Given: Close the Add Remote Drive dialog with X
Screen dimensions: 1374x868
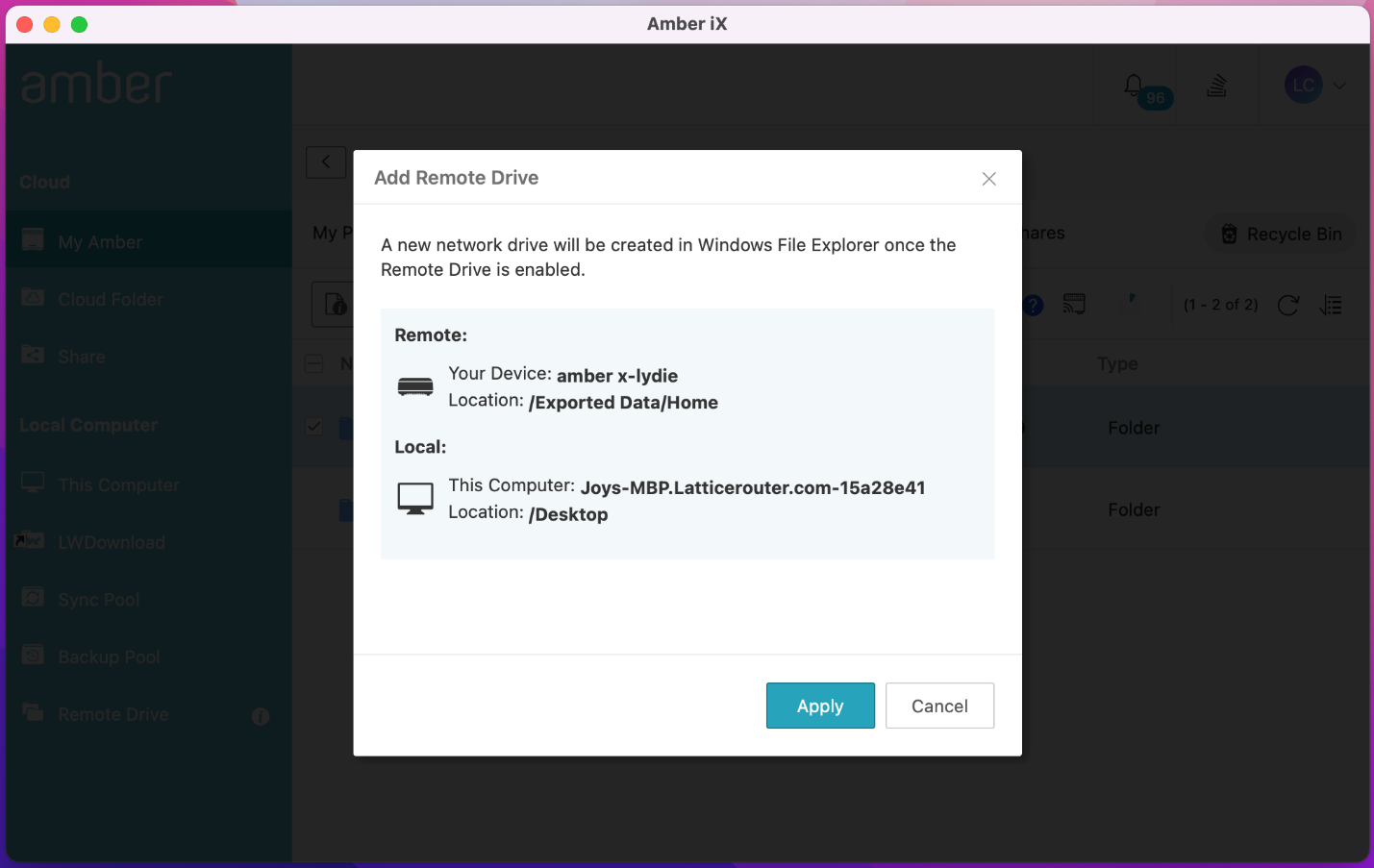Looking at the screenshot, I should click(988, 179).
